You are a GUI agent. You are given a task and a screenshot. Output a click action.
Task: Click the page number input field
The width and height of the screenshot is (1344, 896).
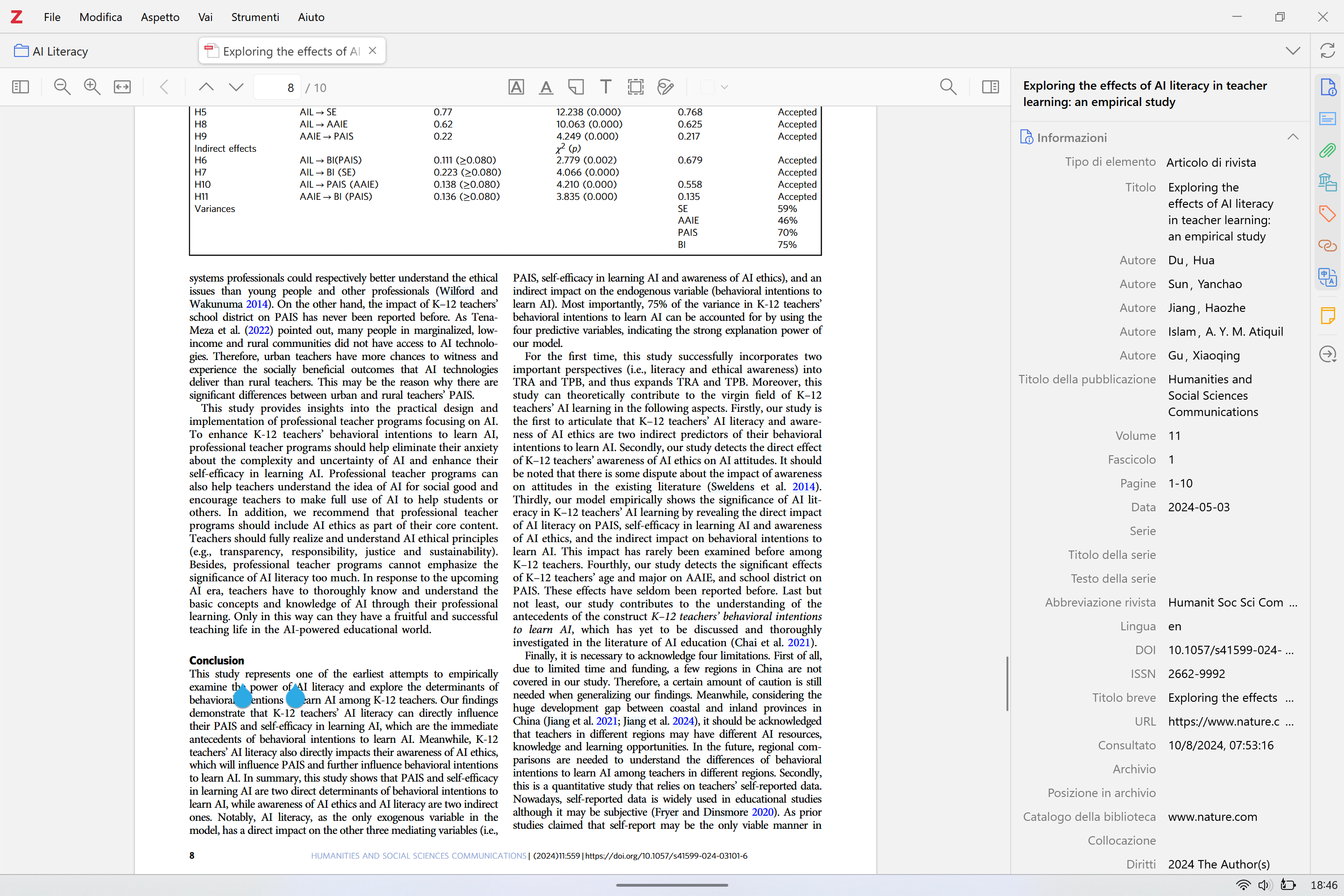(278, 87)
